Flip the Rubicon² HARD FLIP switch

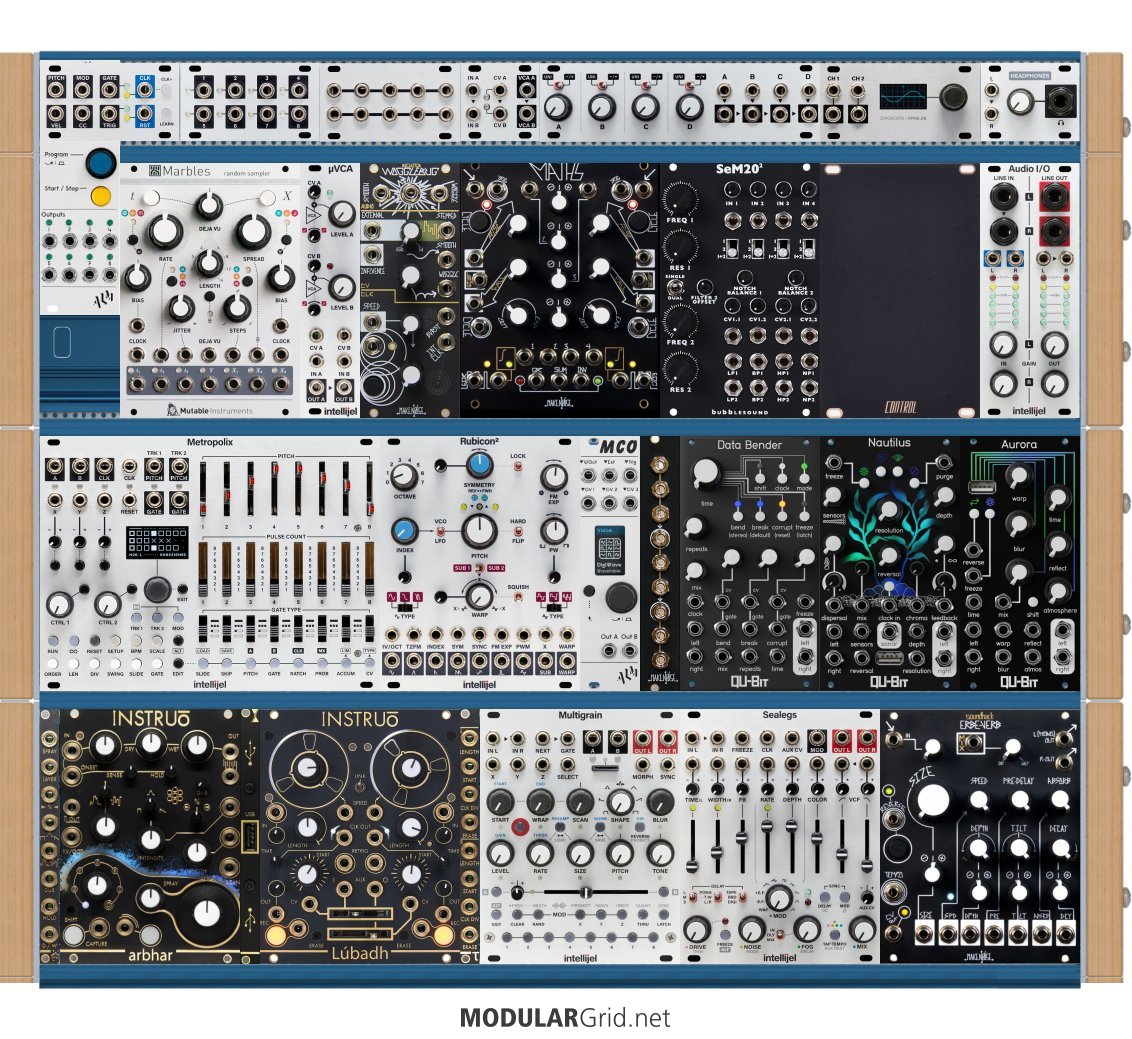click(518, 531)
